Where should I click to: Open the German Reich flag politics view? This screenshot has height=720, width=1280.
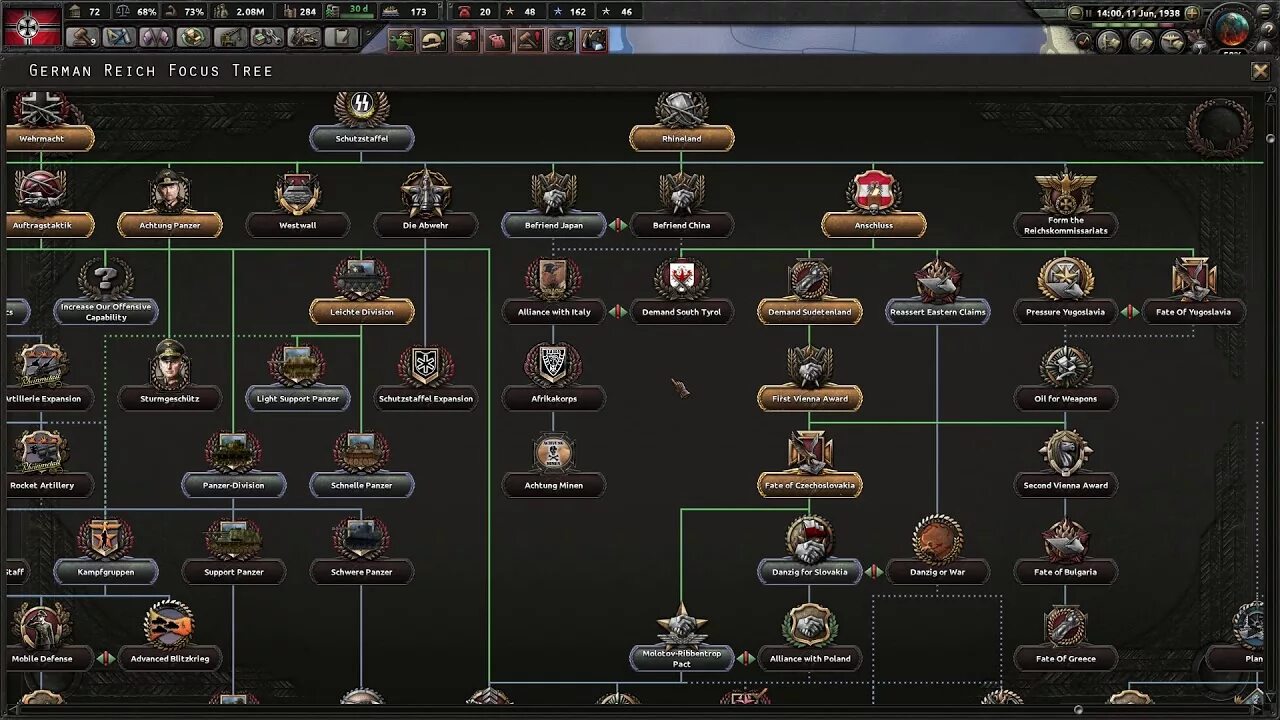tap(32, 26)
